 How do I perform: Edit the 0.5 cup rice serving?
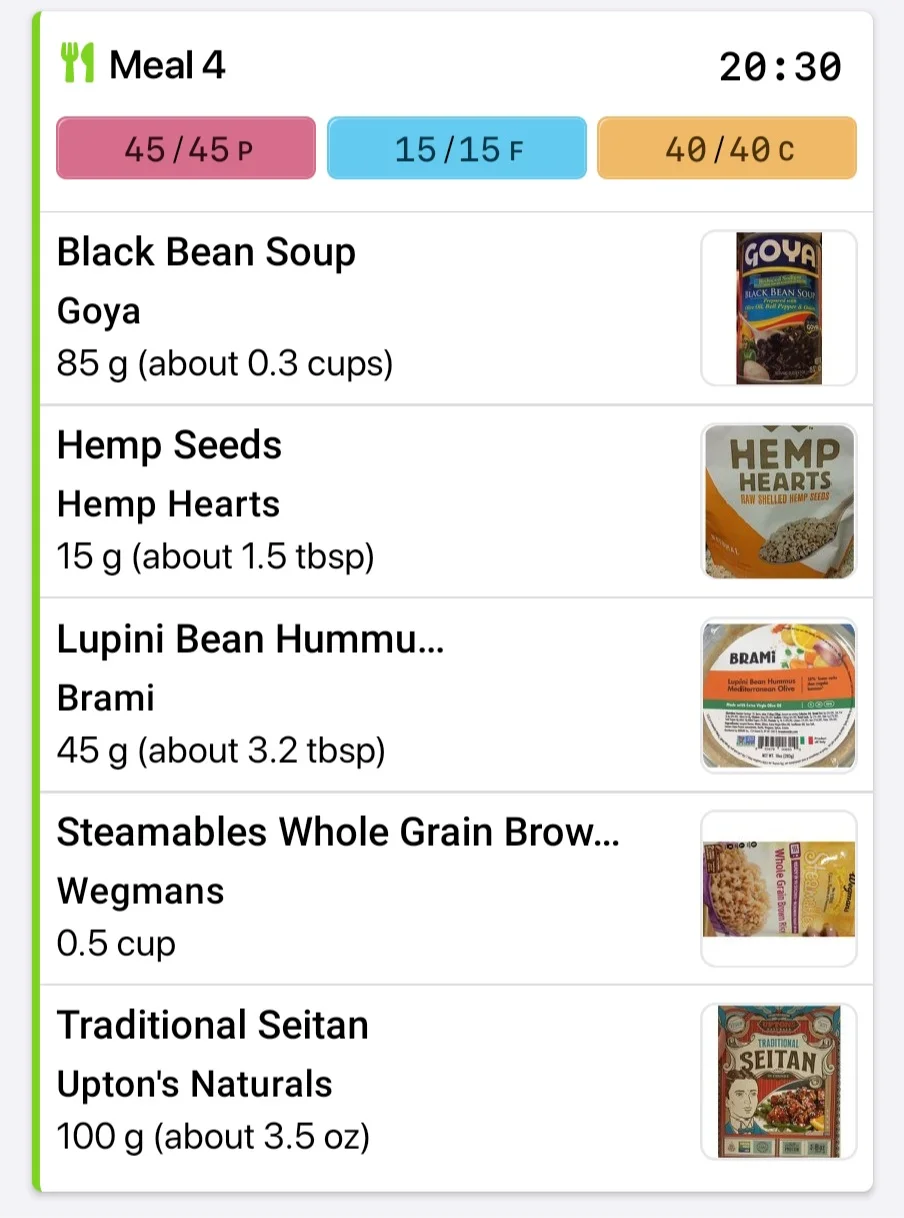tap(116, 944)
